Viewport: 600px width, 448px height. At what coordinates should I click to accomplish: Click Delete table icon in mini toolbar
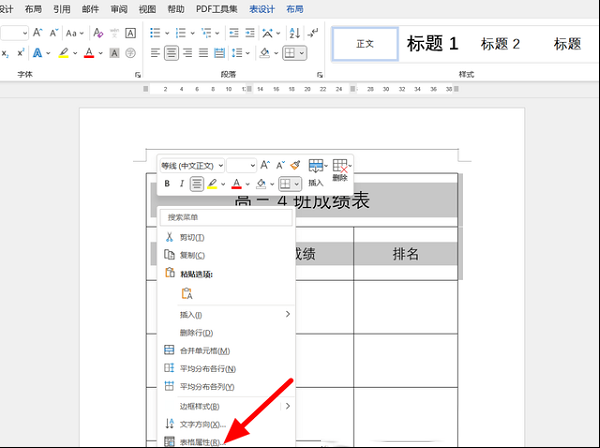point(340,166)
